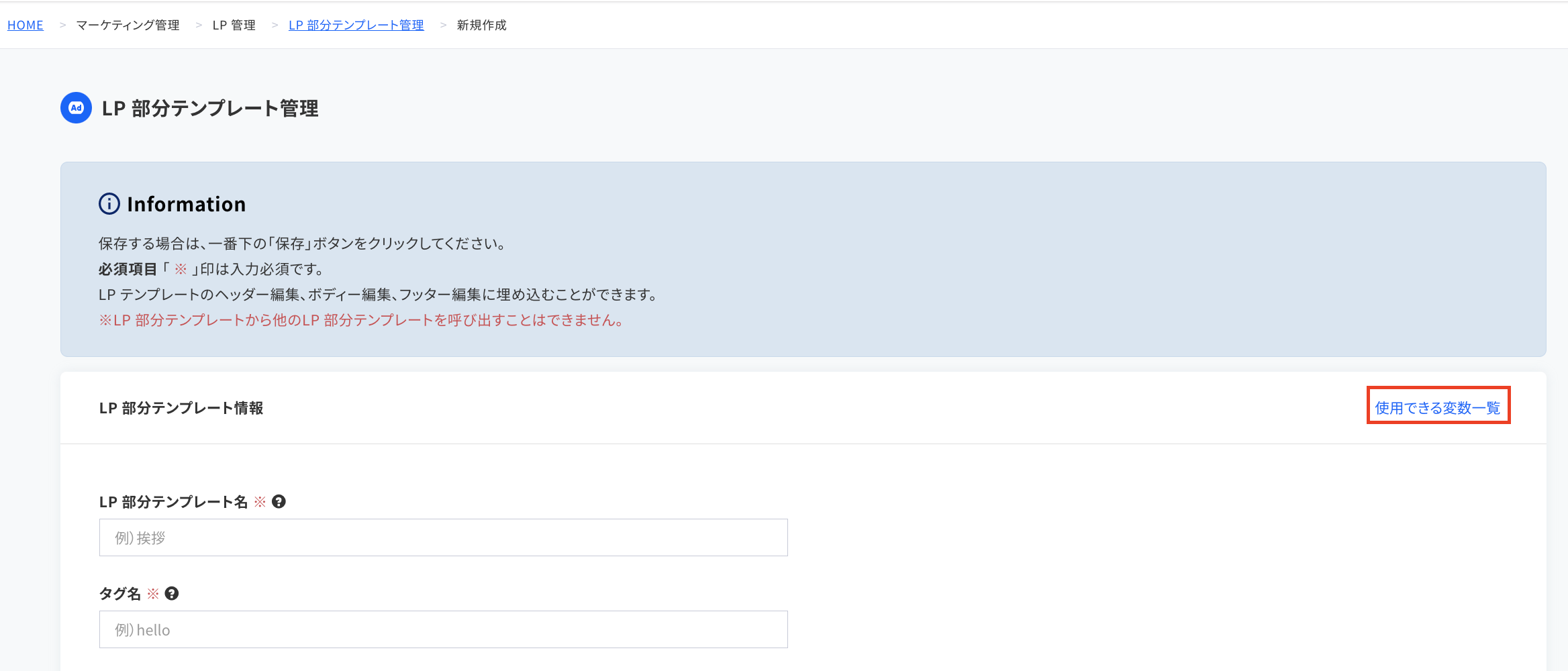Viewport: 1568px width, 671px height.
Task: Click the Information circle icon
Action: click(x=109, y=204)
